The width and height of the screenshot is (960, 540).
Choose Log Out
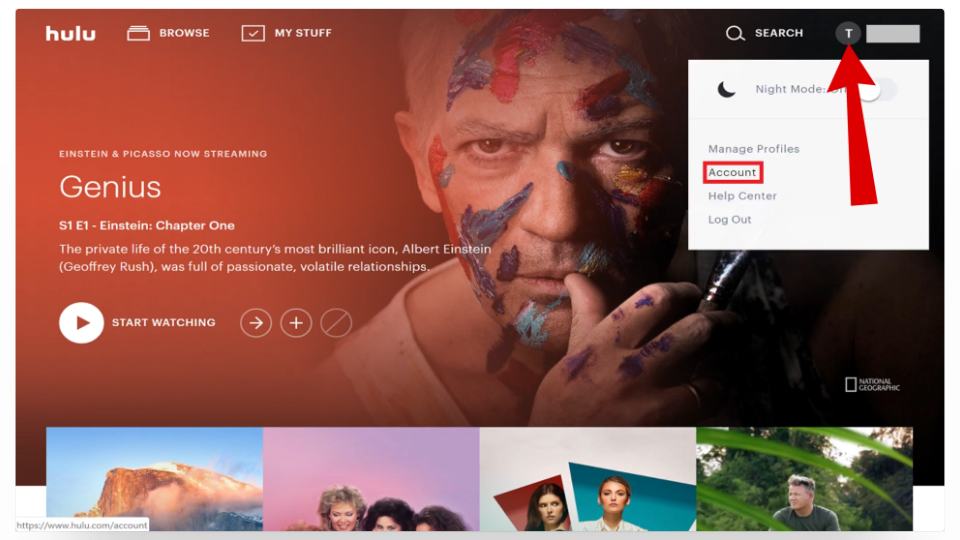tap(729, 219)
